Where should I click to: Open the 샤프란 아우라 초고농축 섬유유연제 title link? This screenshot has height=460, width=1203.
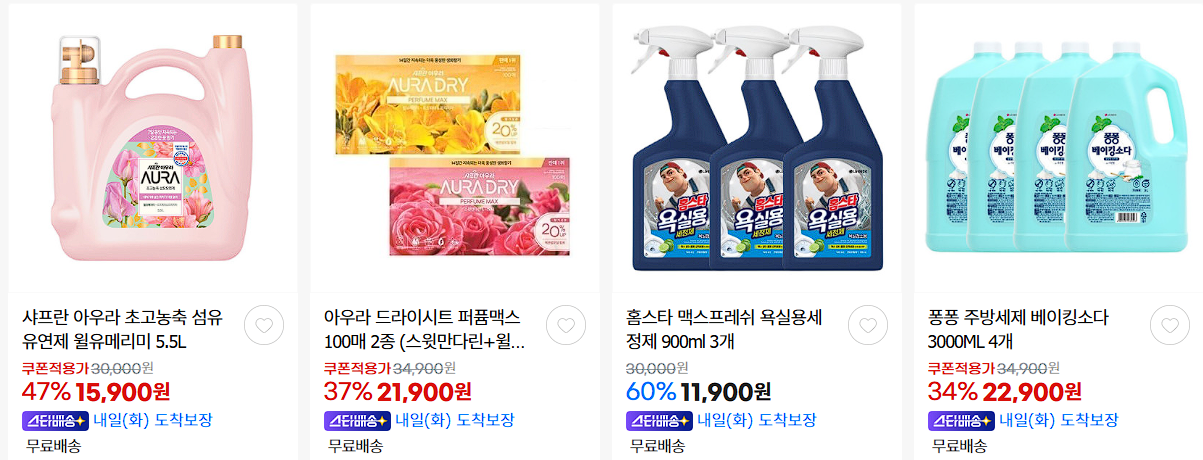[x=122, y=331]
